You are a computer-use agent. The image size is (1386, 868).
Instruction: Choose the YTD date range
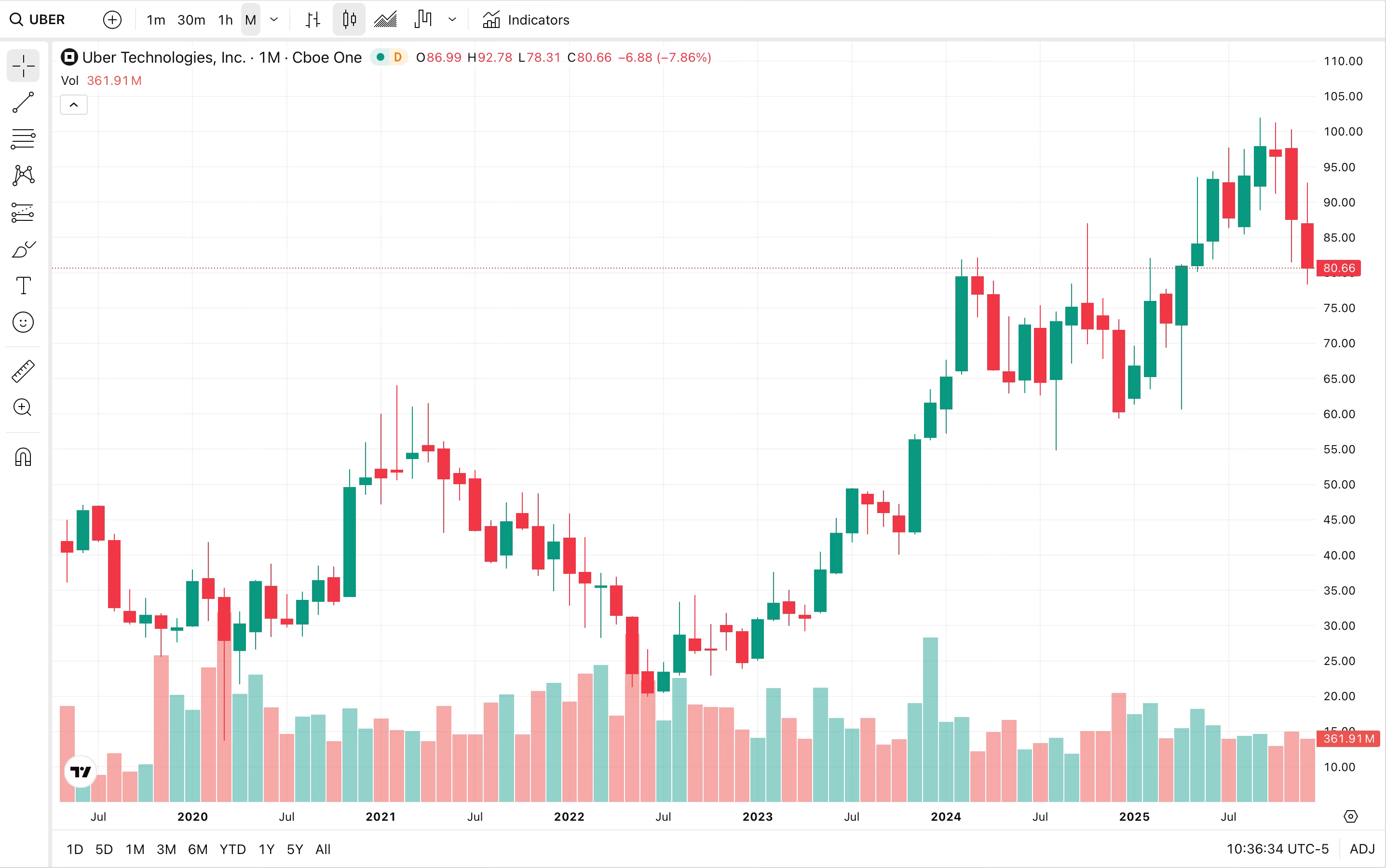click(x=232, y=849)
